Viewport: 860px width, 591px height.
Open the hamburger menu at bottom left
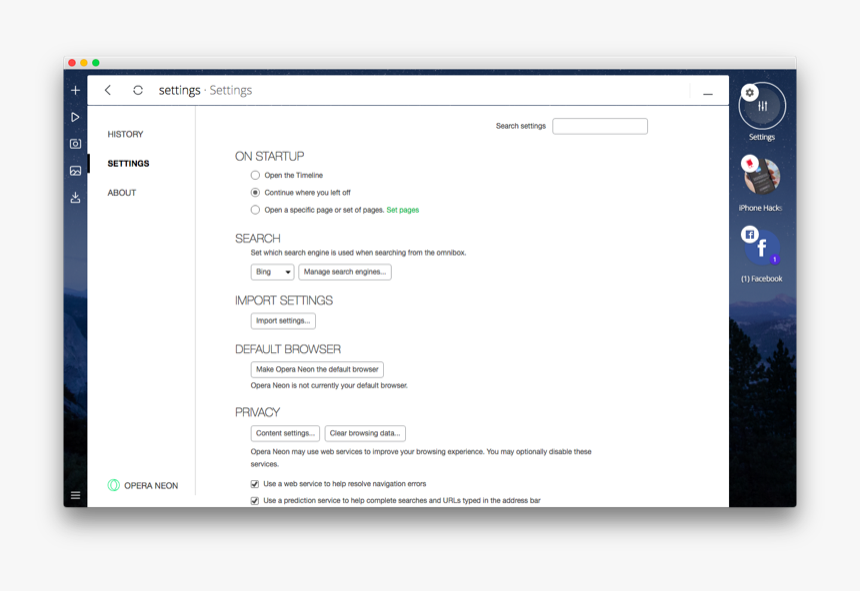coord(76,495)
